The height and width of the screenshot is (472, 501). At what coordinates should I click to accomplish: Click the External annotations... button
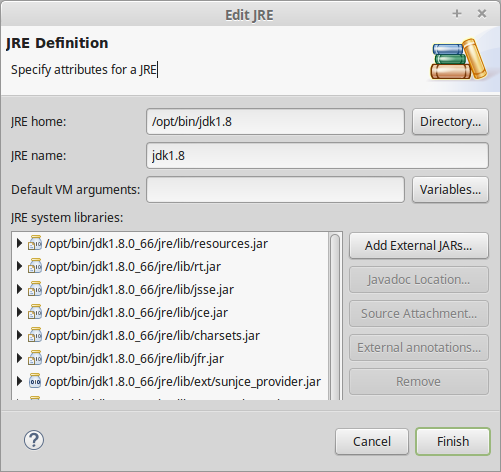pyautogui.click(x=419, y=348)
